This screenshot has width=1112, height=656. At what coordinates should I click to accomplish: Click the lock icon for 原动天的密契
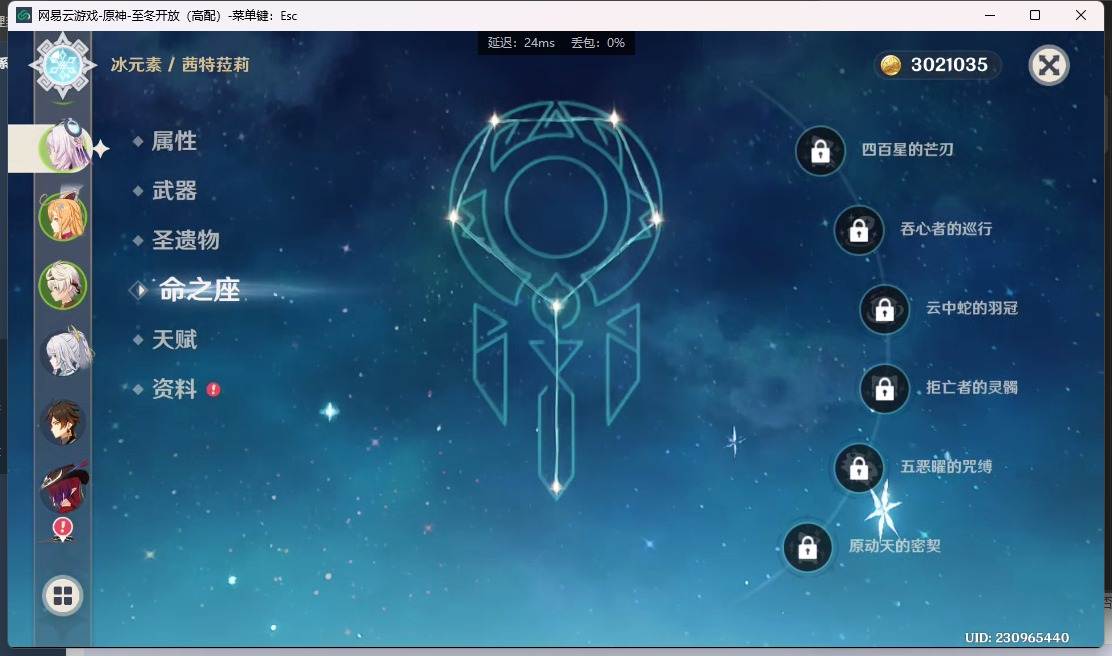(x=808, y=547)
